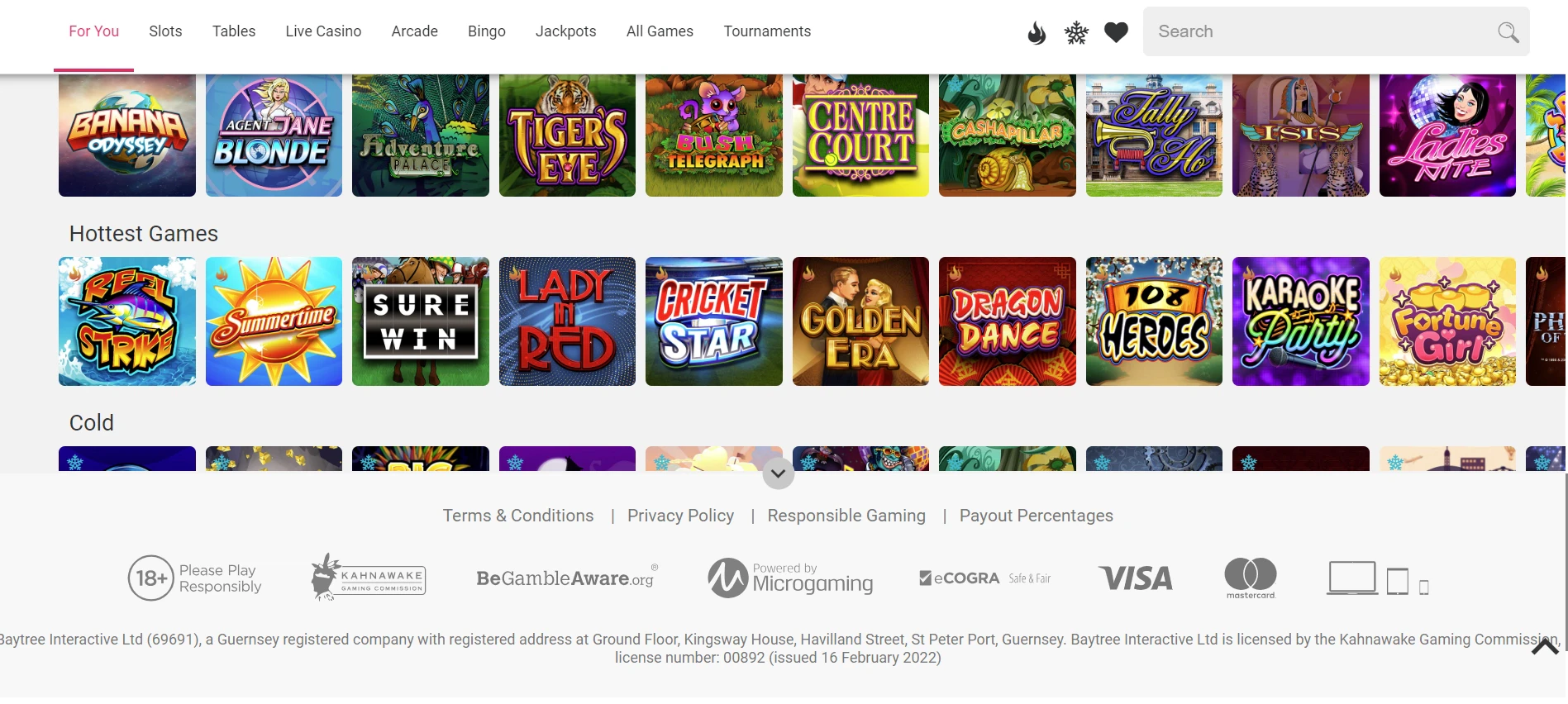
Task: Open the Adventure Palace game tile
Action: (x=421, y=136)
